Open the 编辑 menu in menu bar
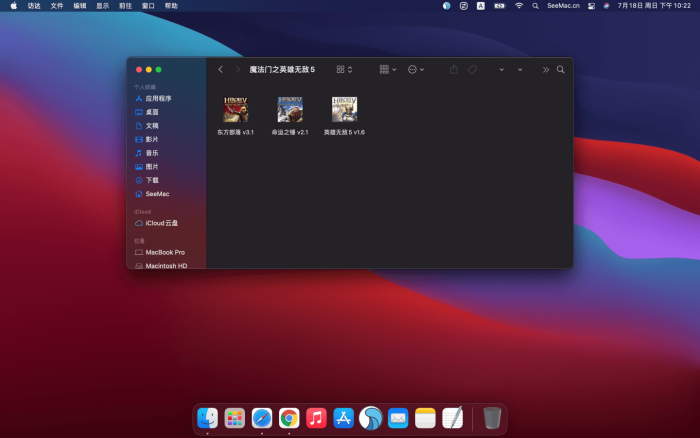The width and height of the screenshot is (700, 438). click(79, 5)
